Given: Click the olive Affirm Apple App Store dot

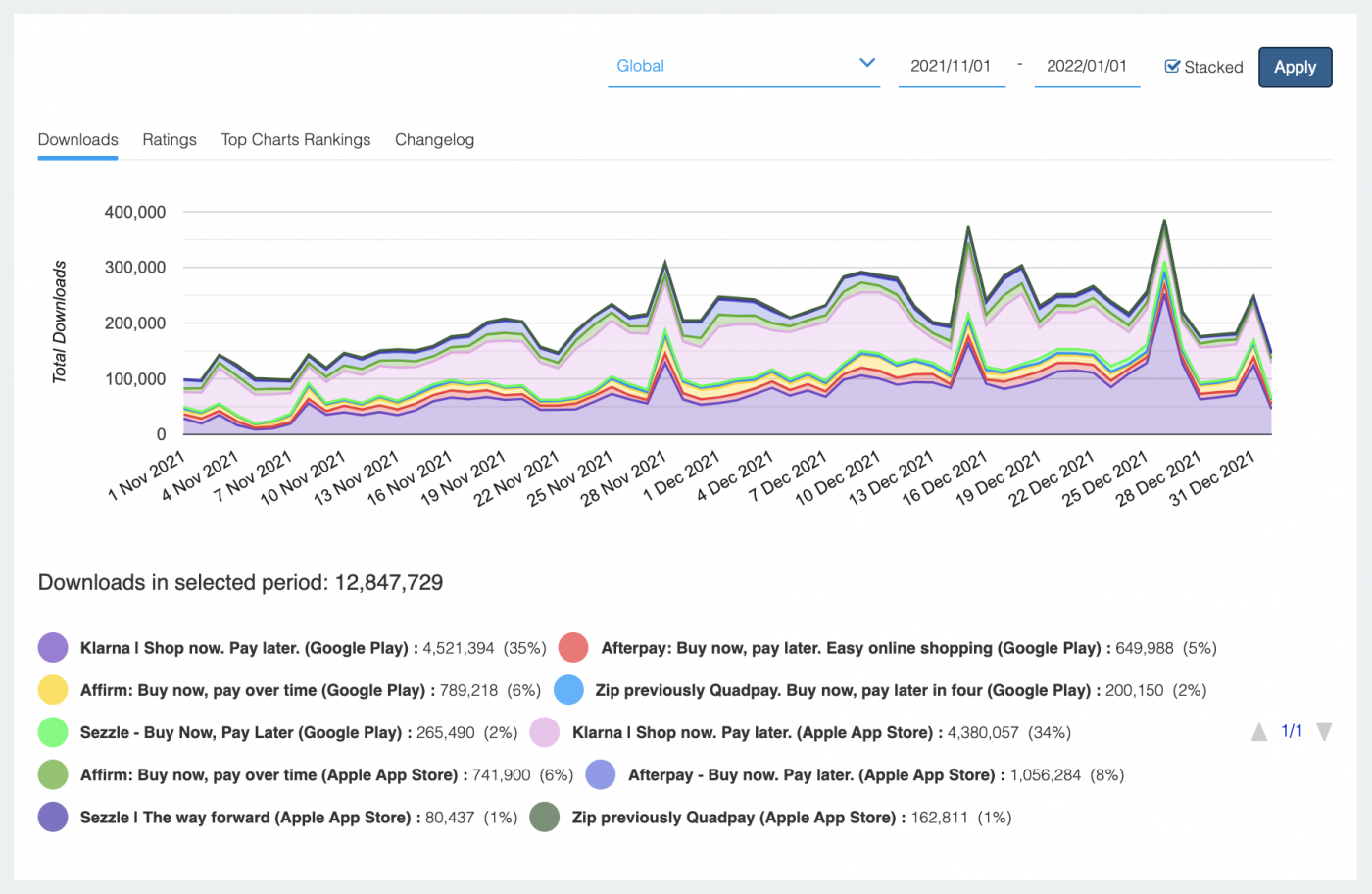Looking at the screenshot, I should [54, 774].
